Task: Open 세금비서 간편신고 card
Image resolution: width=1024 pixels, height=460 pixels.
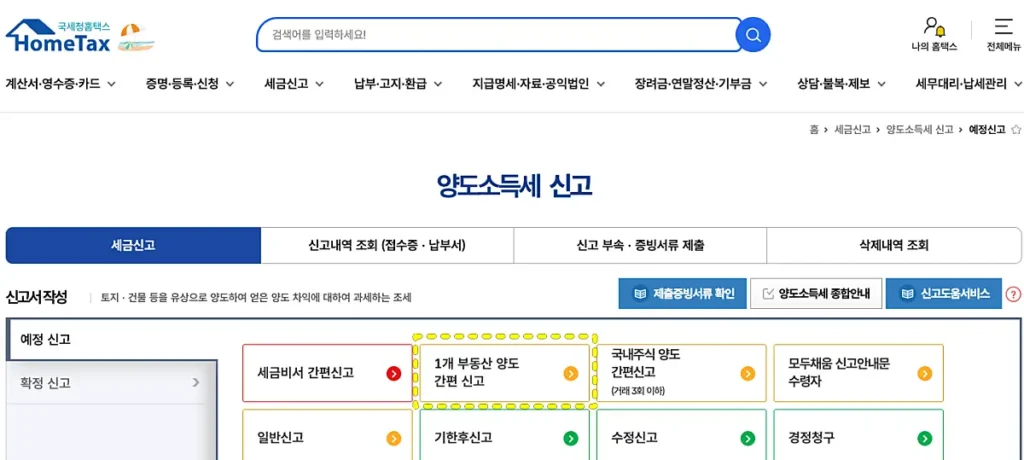Action: [x=328, y=373]
